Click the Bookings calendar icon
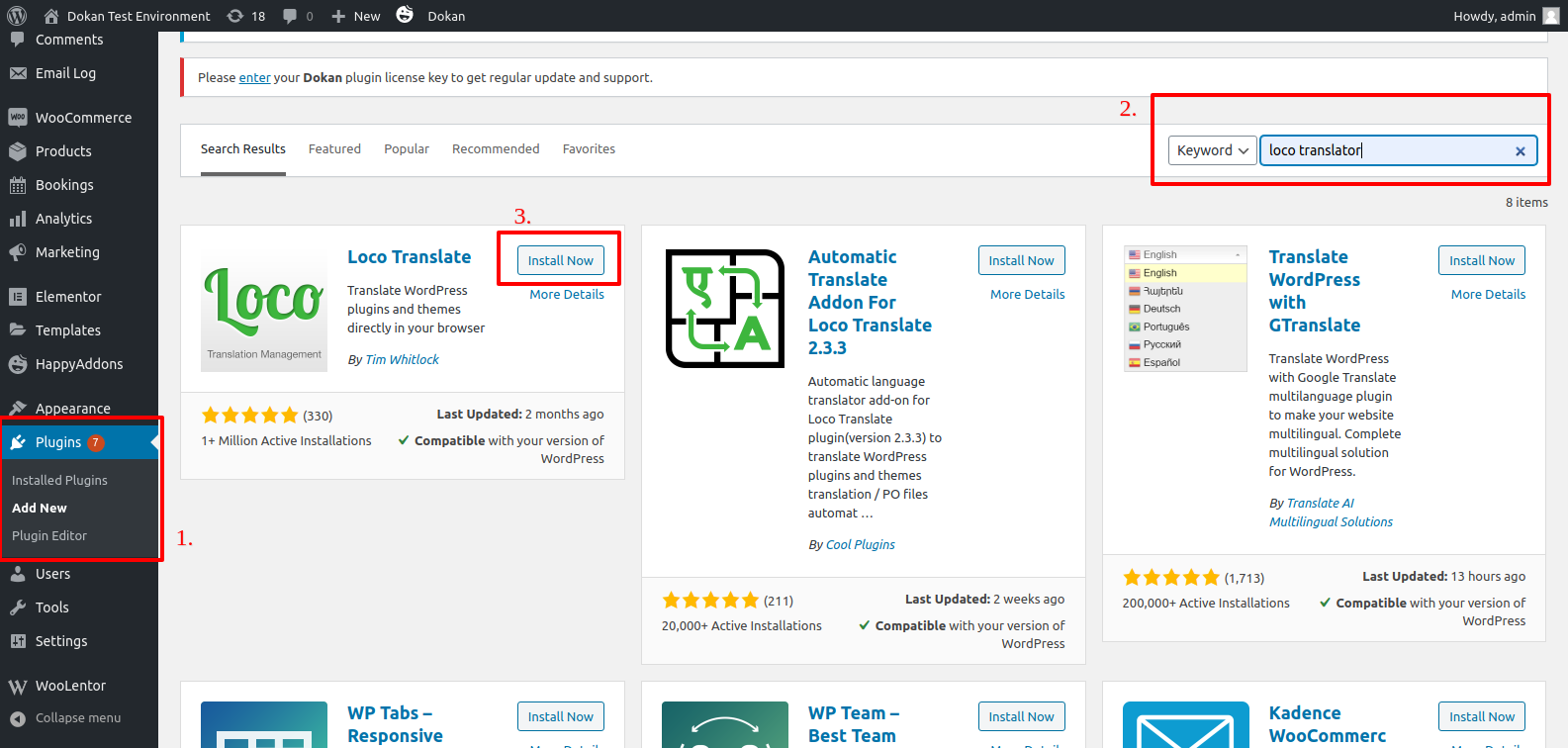1568x748 pixels. point(18,185)
